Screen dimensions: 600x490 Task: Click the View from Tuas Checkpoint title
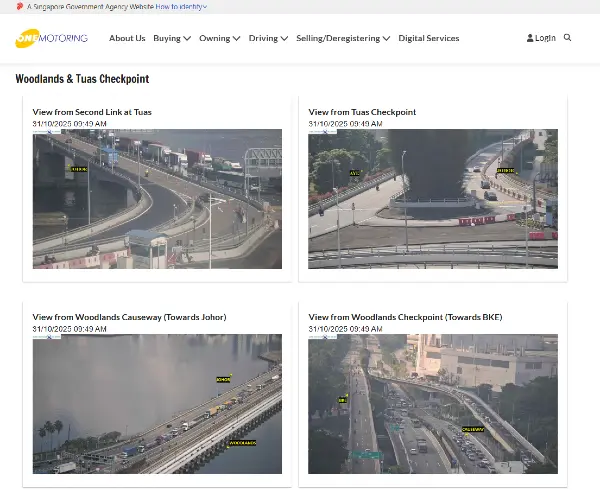coord(362,112)
